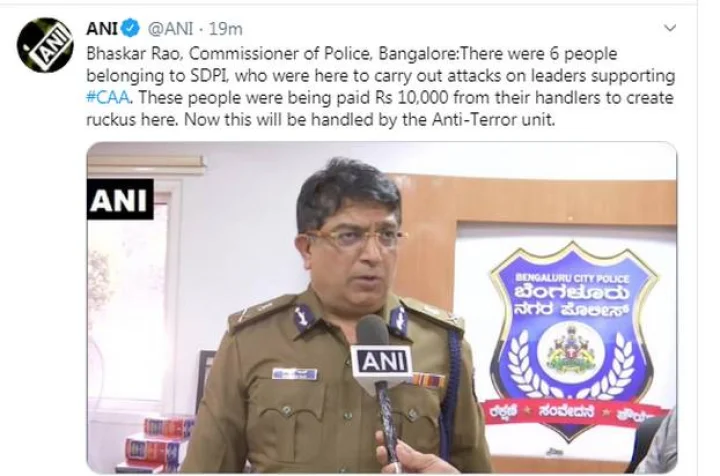This screenshot has width=720, height=476.
Task: Click the blue verified badge next to ANI
Action: point(130,28)
